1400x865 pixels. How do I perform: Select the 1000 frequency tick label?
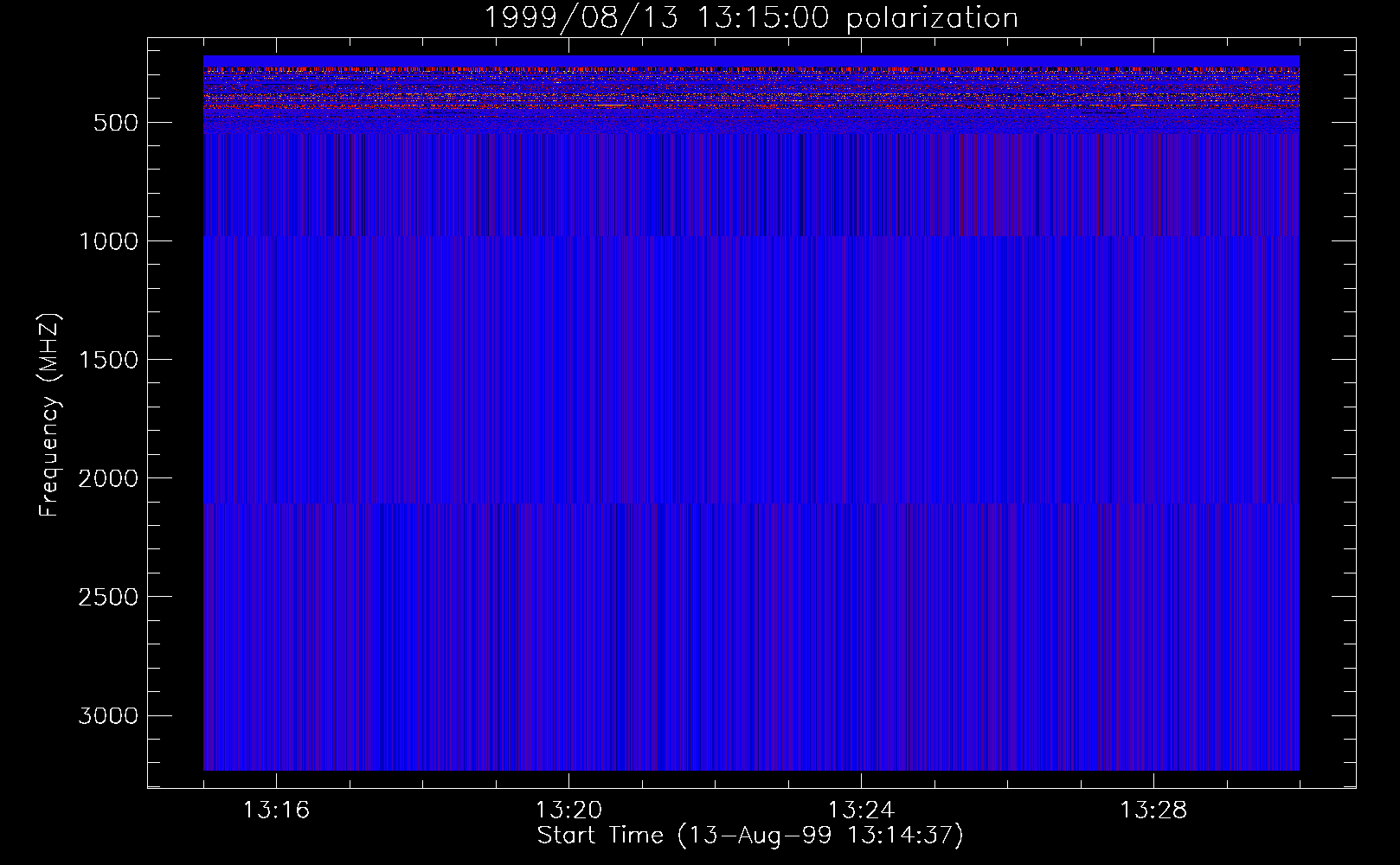[x=108, y=241]
